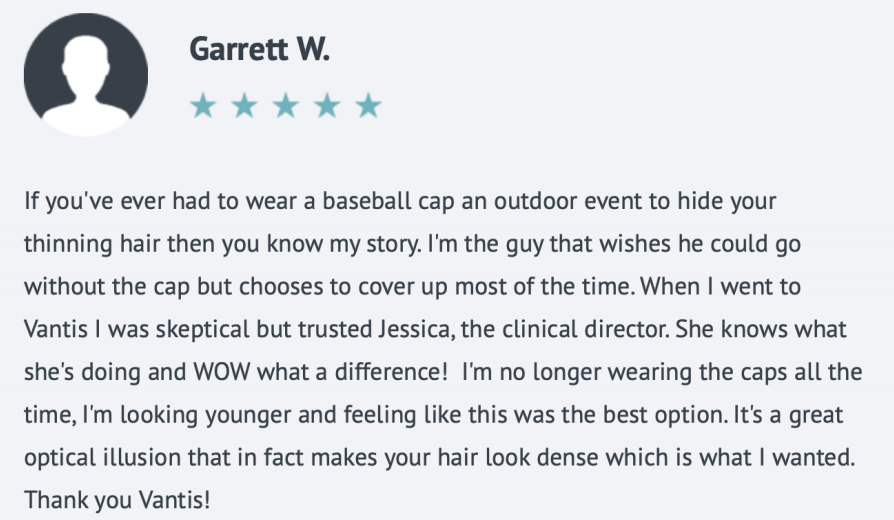The height and width of the screenshot is (520, 894).
Task: Click the white silhouette inside the avatar
Action: pyautogui.click(x=86, y=83)
